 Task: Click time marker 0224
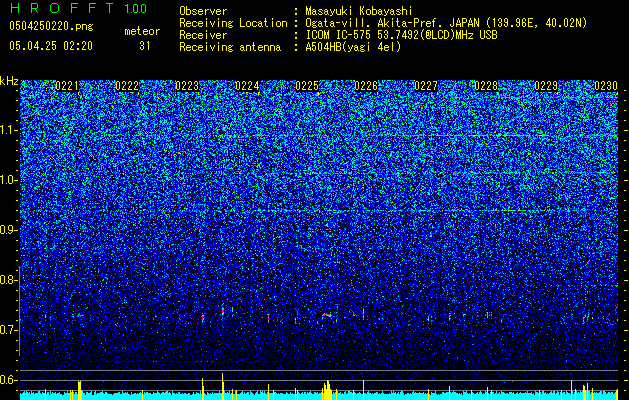point(247,86)
